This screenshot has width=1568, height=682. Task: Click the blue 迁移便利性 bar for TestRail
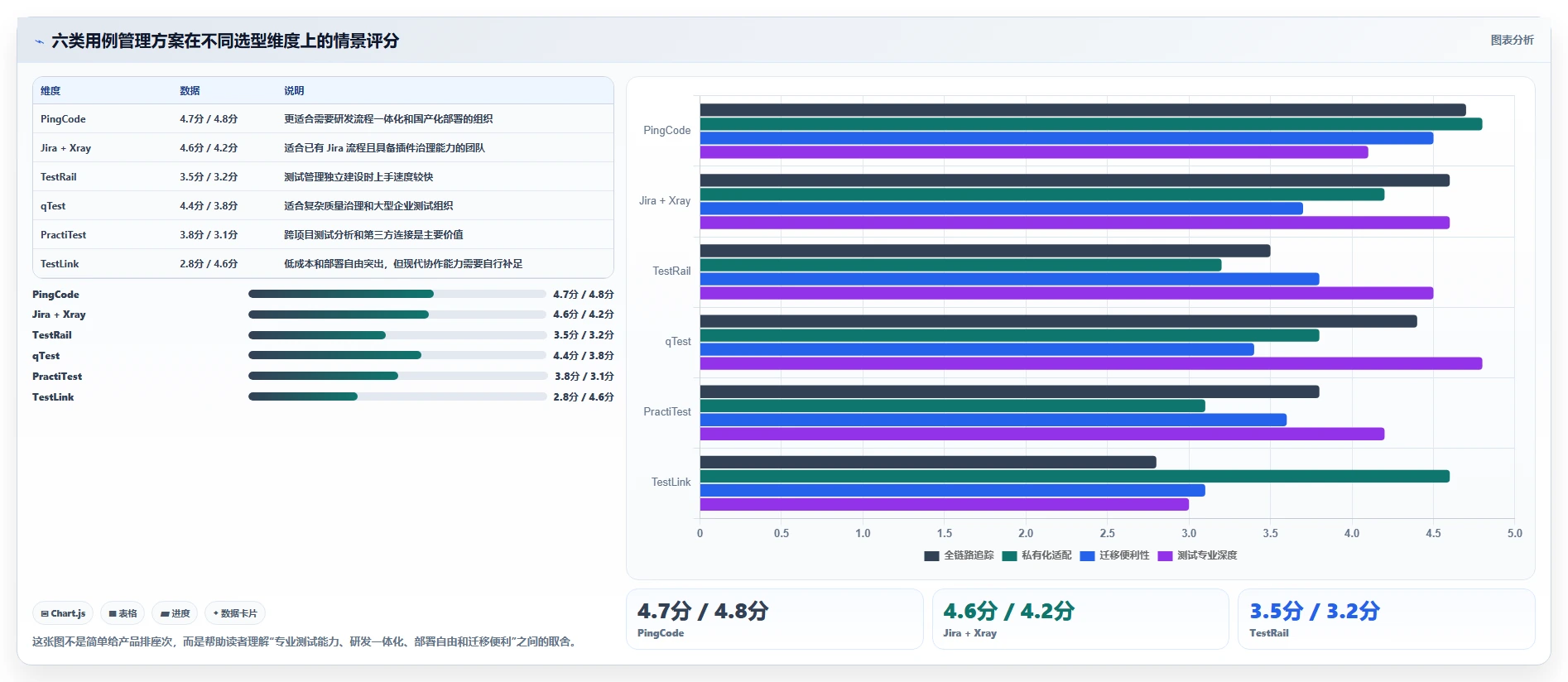coord(1010,279)
